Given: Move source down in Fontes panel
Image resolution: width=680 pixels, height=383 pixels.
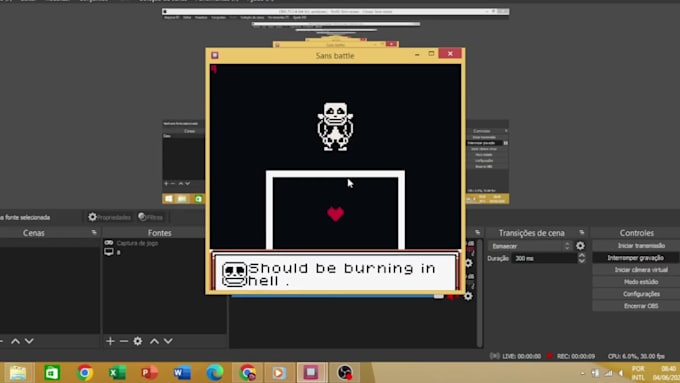Looking at the screenshot, I should click(168, 341).
